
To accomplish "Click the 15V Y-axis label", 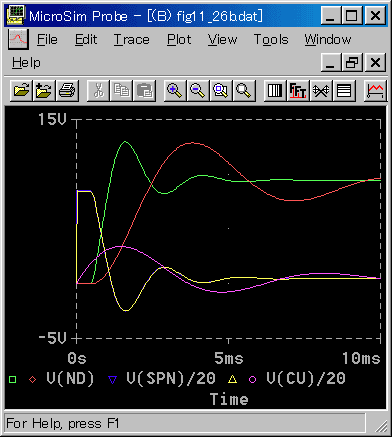I will pyautogui.click(x=52, y=119).
